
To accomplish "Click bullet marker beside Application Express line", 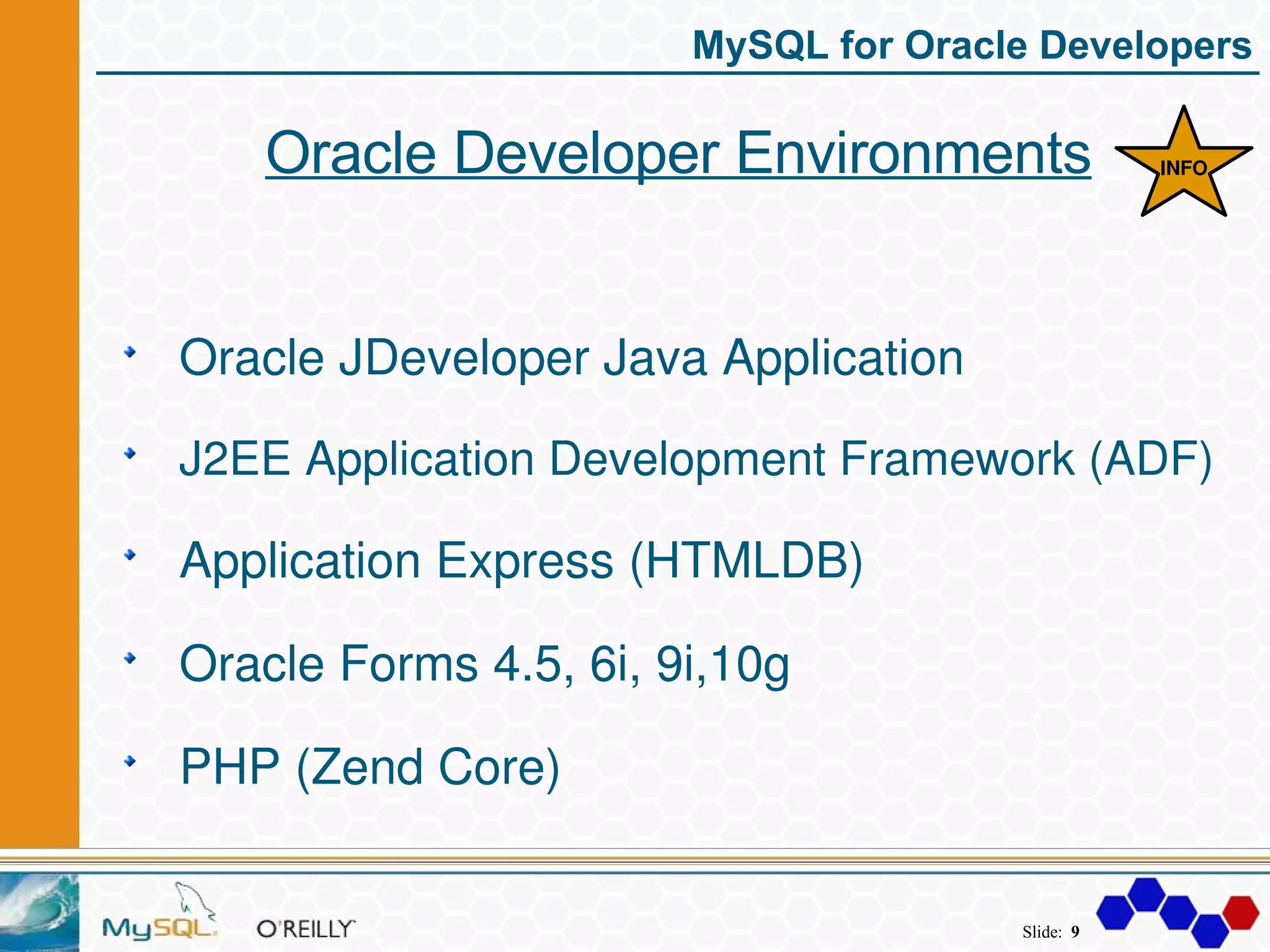I will click(130, 555).
